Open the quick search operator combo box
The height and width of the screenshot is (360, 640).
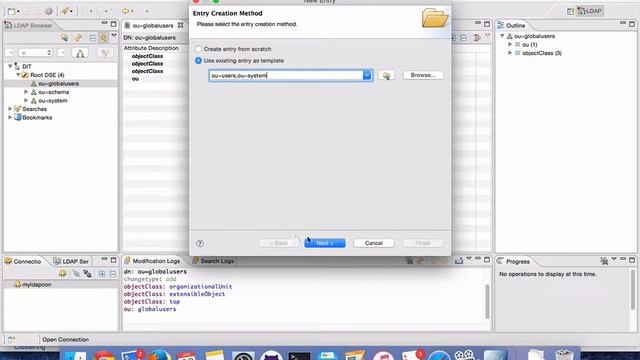[35, 53]
